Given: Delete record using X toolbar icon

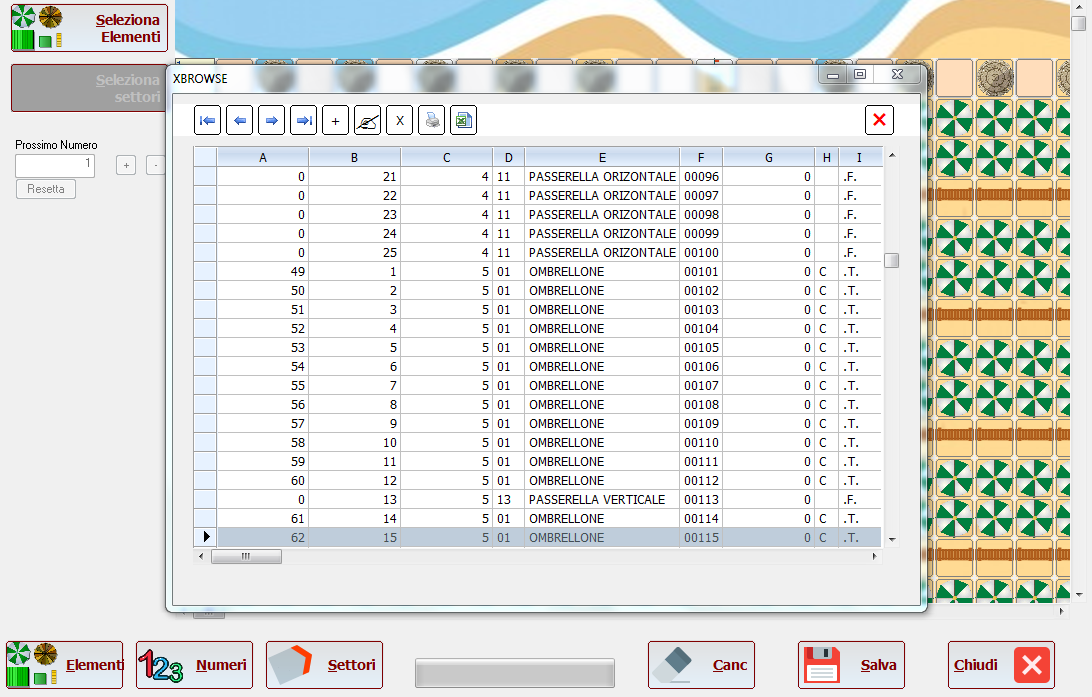Looking at the screenshot, I should tap(400, 120).
